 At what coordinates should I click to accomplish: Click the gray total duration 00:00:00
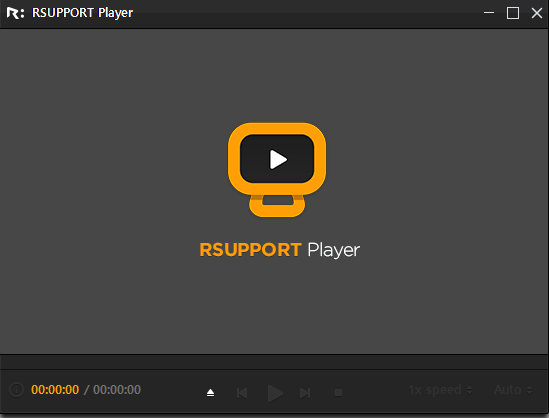(x=117, y=390)
